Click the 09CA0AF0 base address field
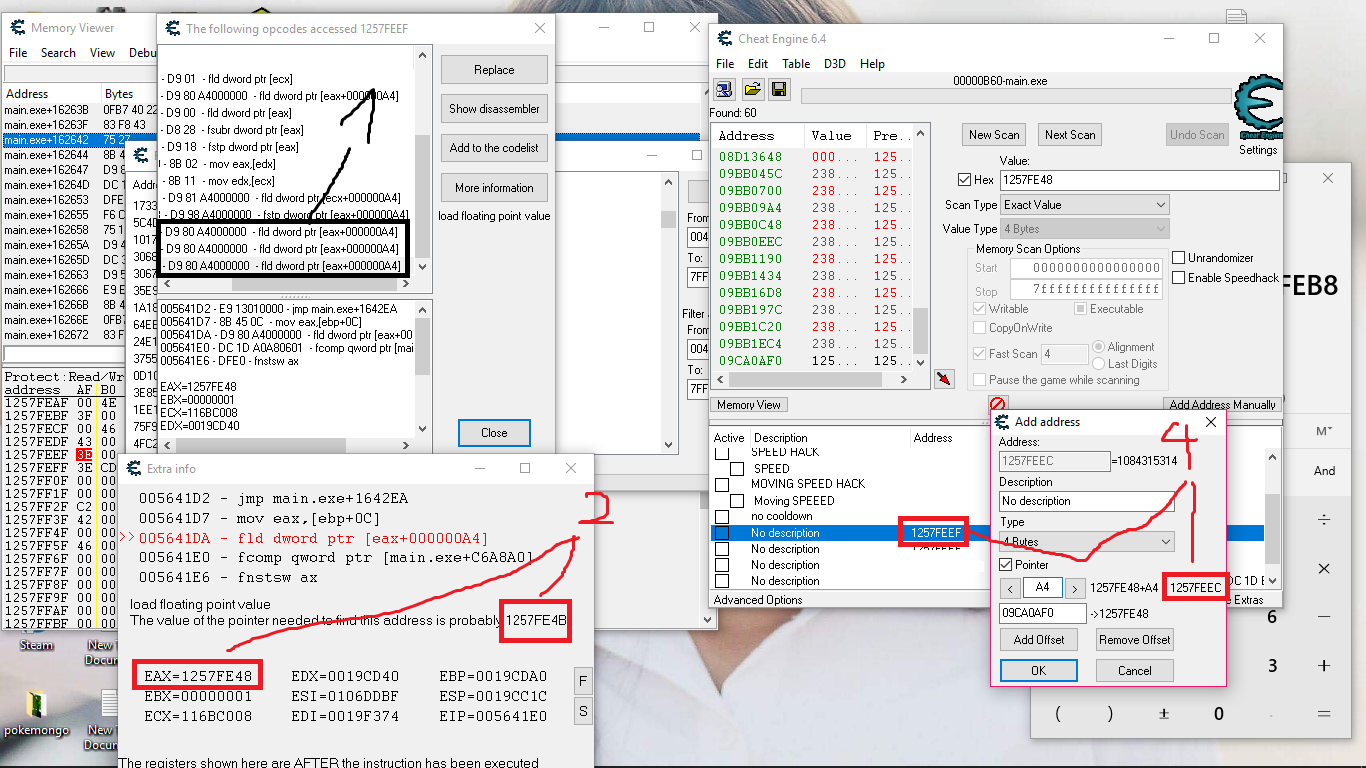 [1043, 613]
